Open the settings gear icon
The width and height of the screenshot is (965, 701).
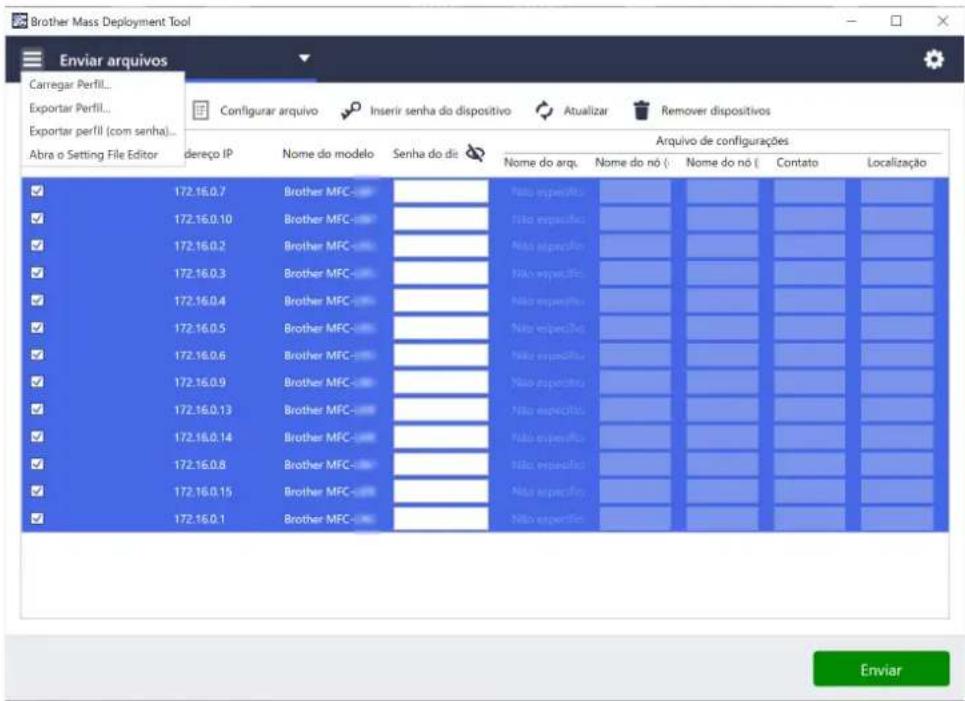[x=934, y=60]
